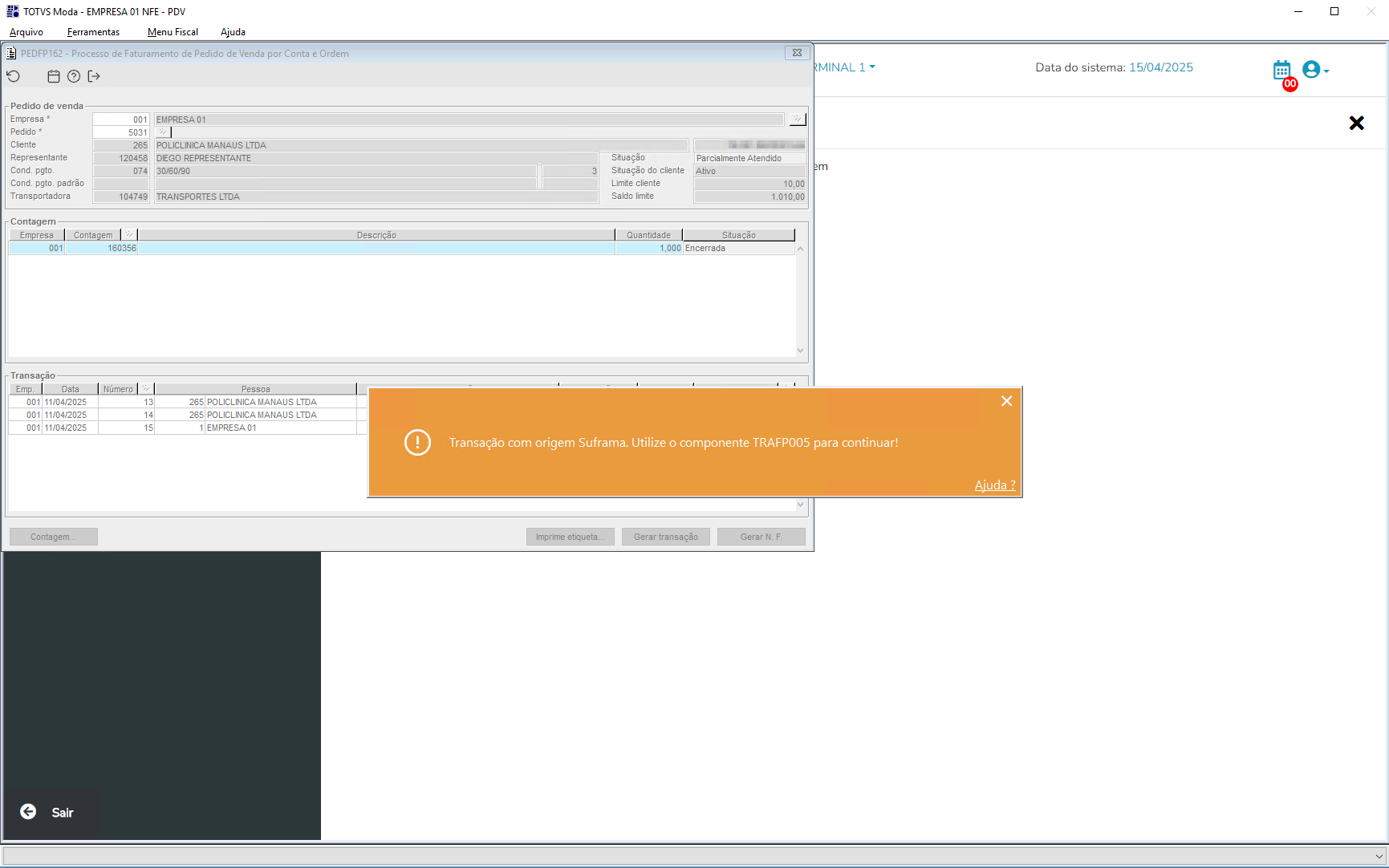Open the Menu Fiscal menu
The width and height of the screenshot is (1389, 868).
pos(173,32)
